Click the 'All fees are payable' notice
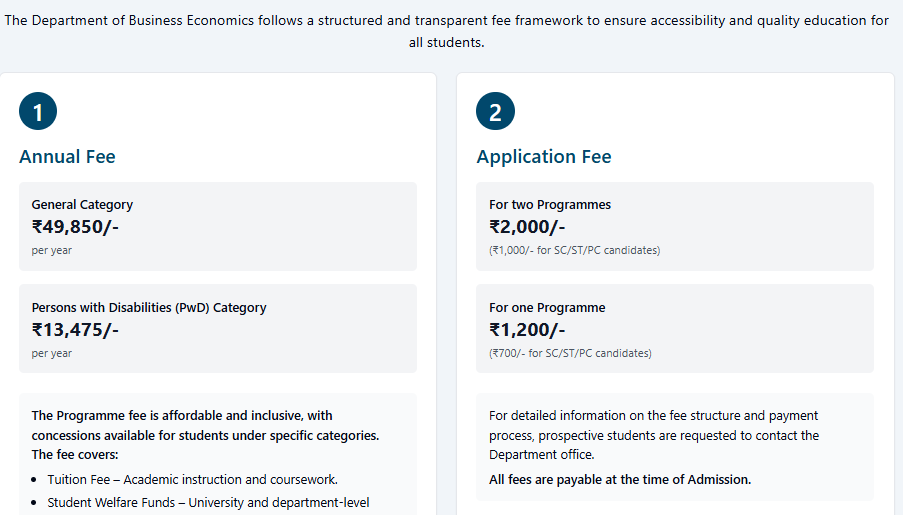Screen dimensions: 903x515 (x=620, y=479)
